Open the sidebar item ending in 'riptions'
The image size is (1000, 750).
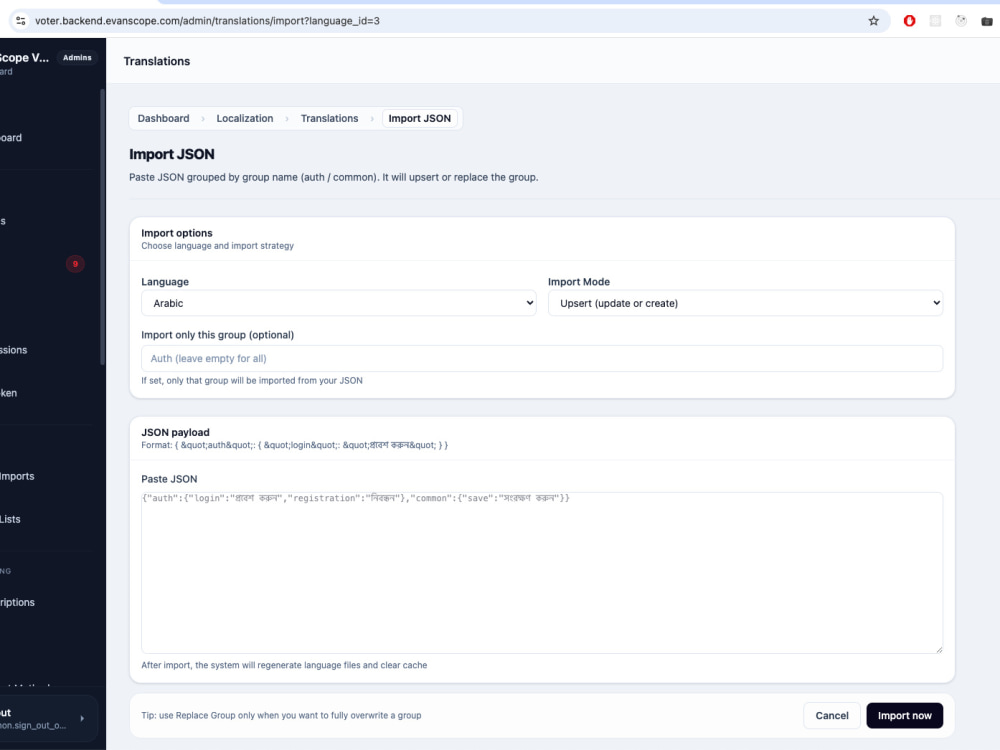coord(17,602)
